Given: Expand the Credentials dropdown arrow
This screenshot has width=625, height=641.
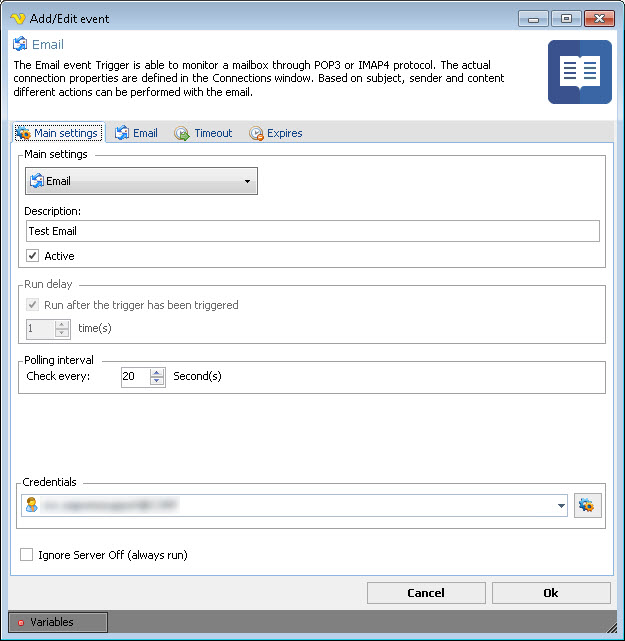Looking at the screenshot, I should click(560, 506).
